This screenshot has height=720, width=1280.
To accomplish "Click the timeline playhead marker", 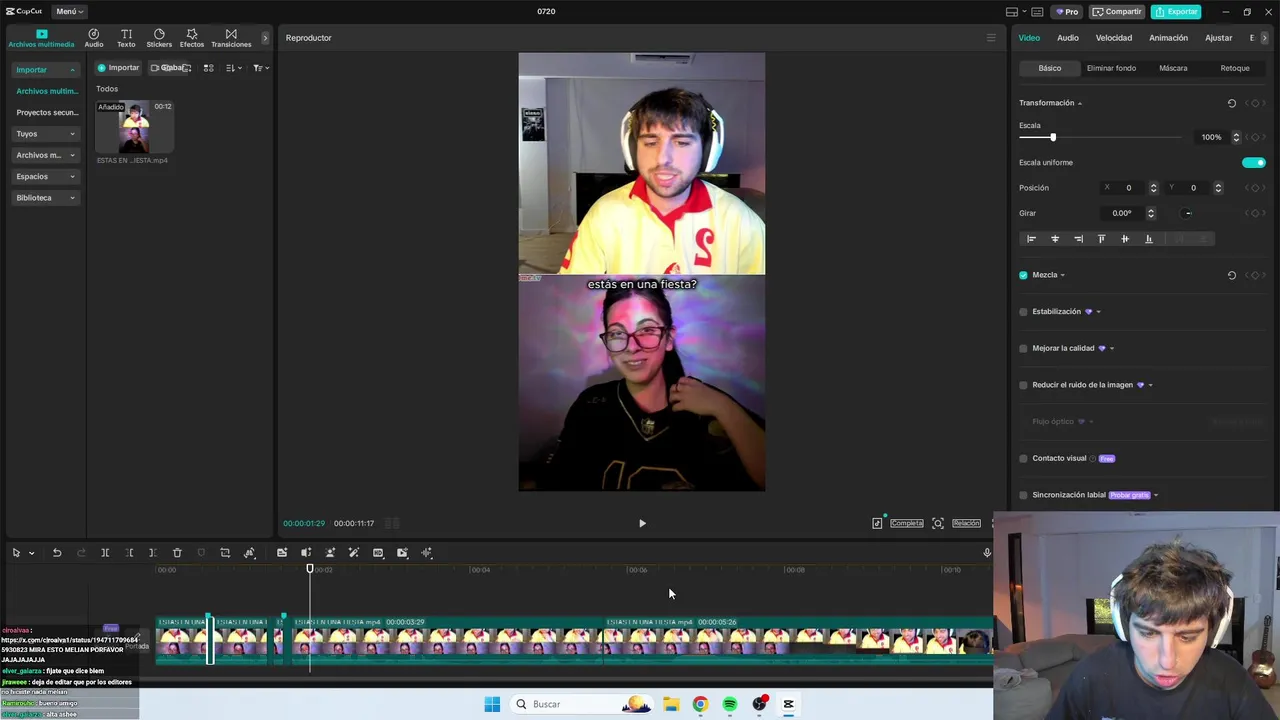I will point(310,569).
